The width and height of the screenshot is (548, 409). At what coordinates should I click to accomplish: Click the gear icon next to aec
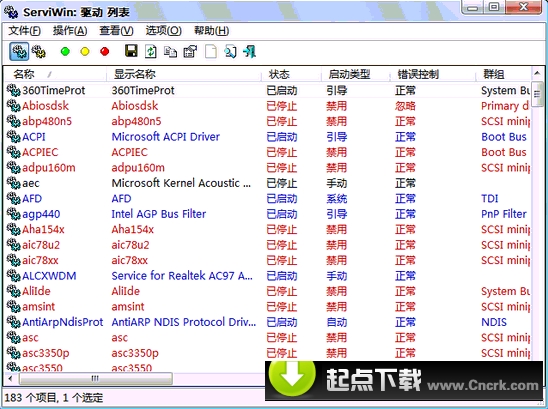click(13, 183)
